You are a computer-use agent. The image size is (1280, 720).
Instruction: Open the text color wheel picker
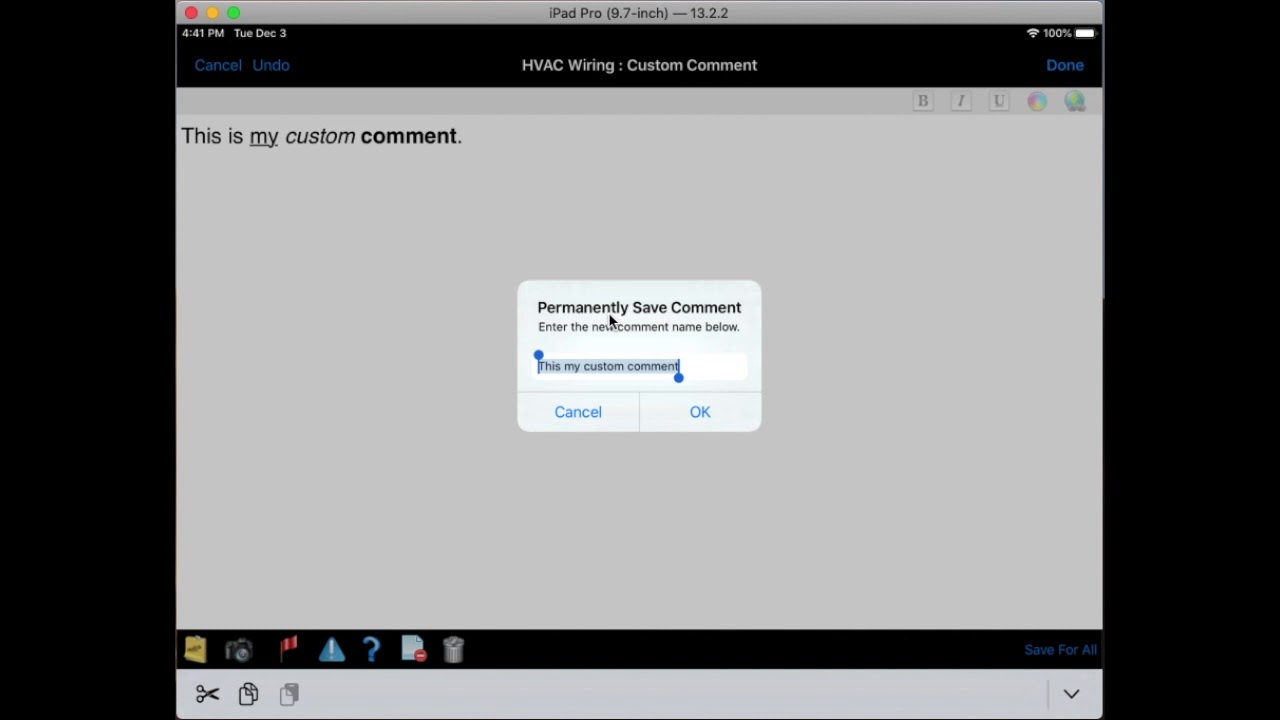pos(1037,101)
